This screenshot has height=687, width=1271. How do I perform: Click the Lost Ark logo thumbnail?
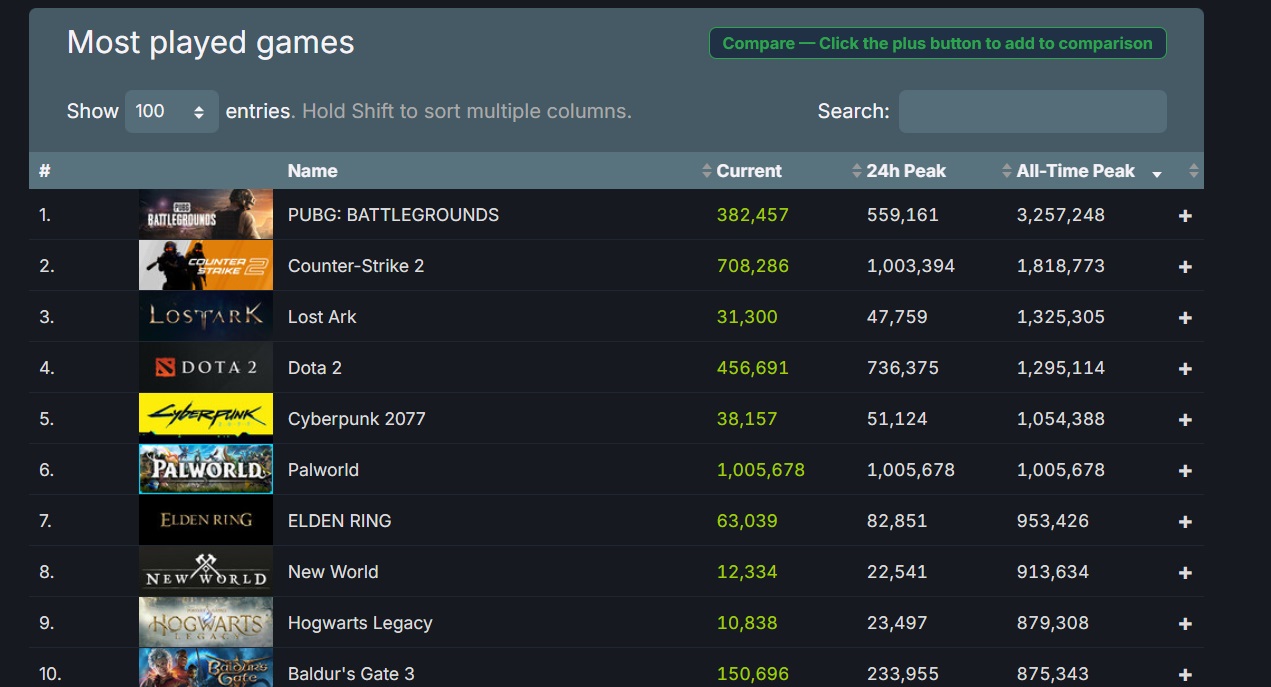tap(206, 316)
